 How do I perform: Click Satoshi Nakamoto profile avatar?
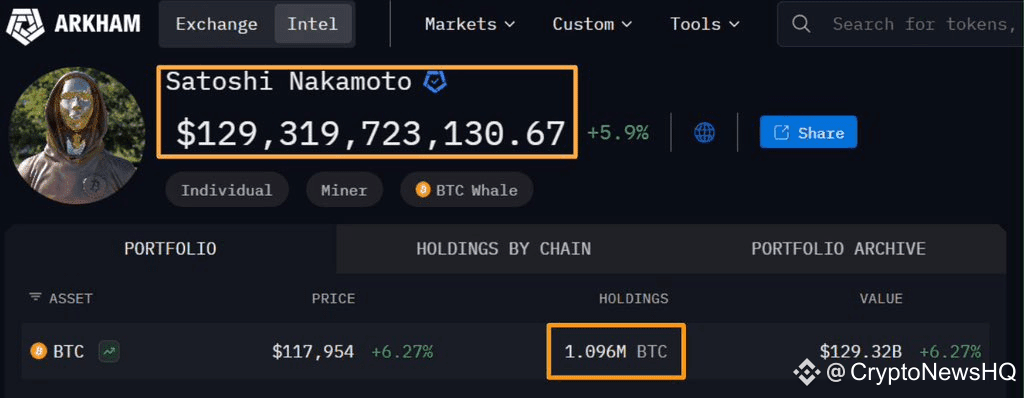click(x=77, y=136)
